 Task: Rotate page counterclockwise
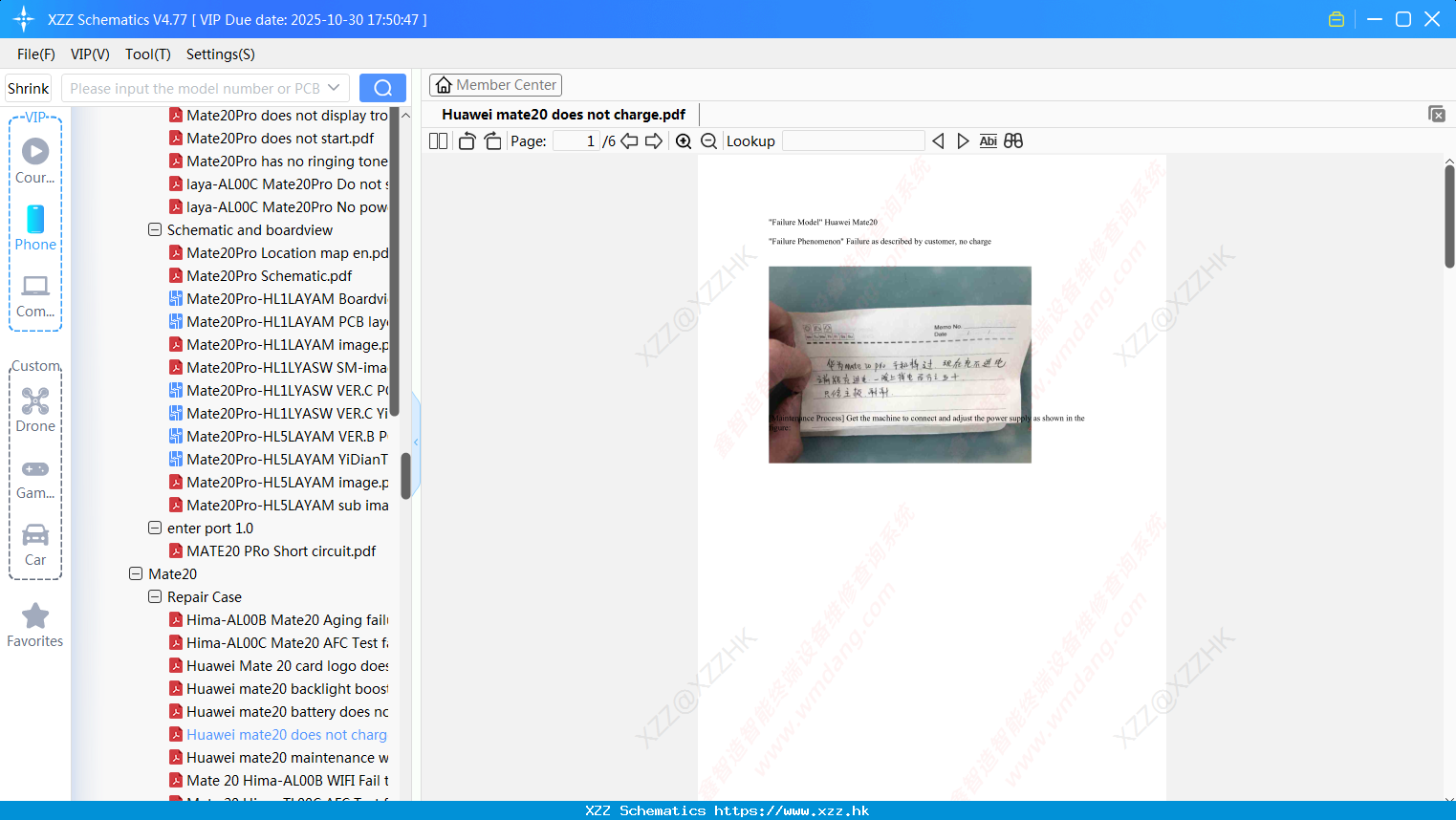tap(467, 141)
